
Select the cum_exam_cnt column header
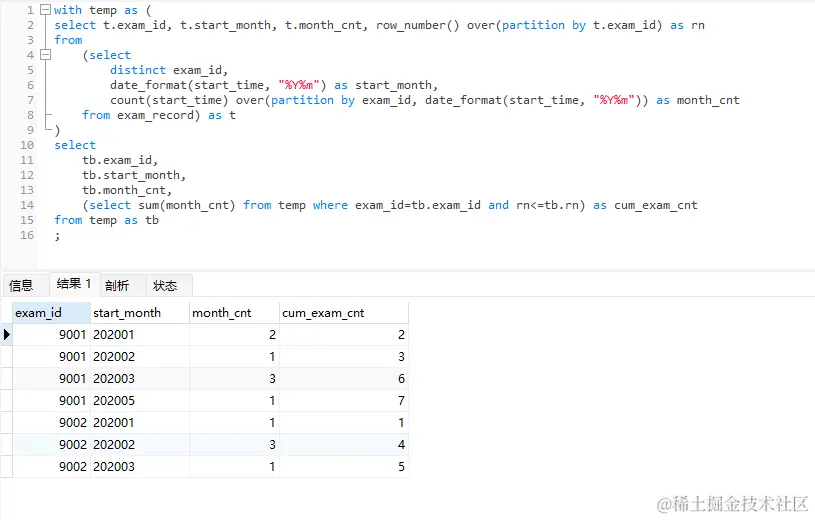tap(344, 313)
